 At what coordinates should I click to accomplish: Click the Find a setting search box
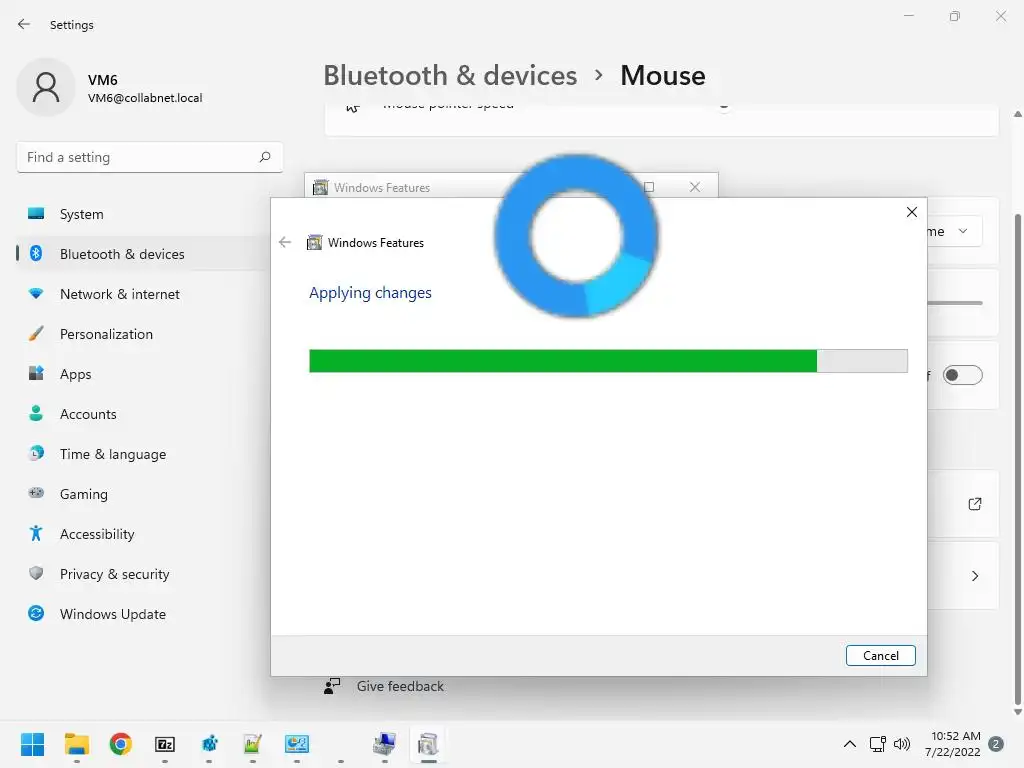pos(150,157)
